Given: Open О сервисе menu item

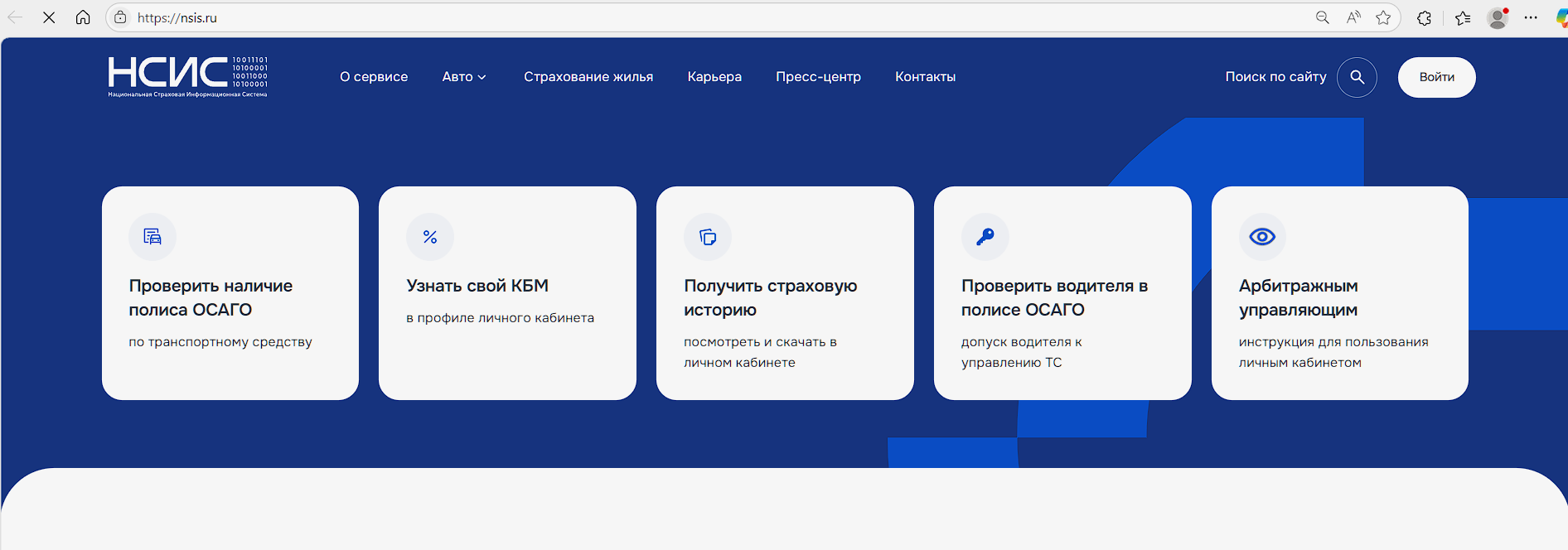Looking at the screenshot, I should point(374,77).
